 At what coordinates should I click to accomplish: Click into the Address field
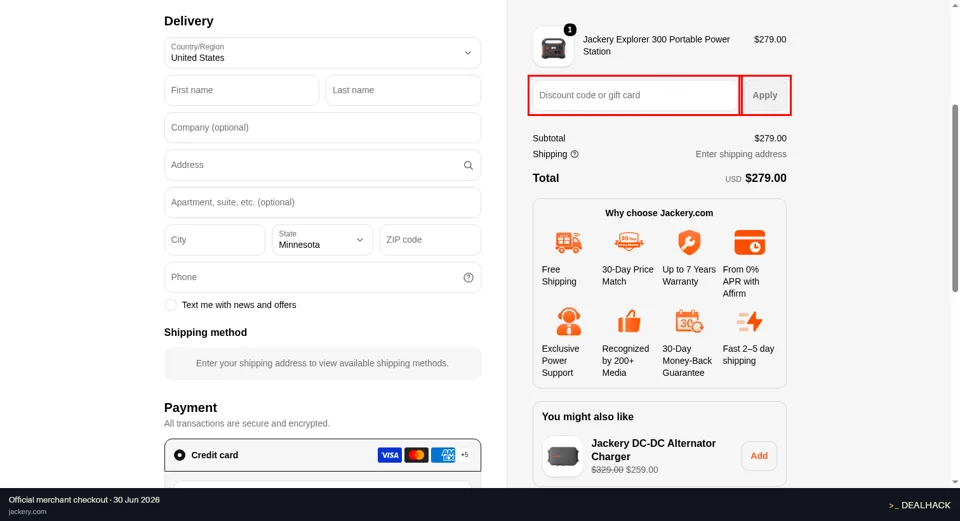[323, 165]
